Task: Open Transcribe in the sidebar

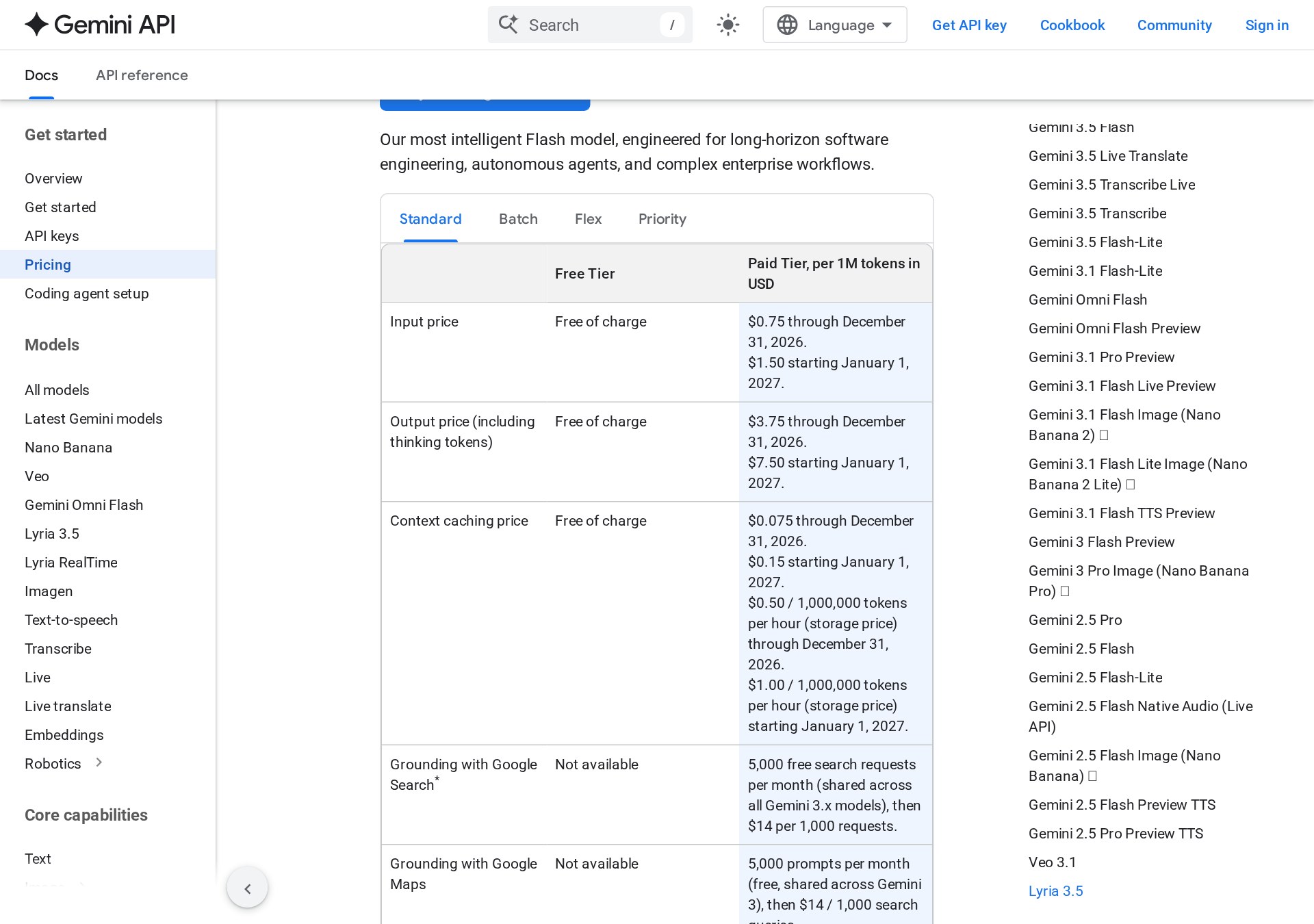Action: (x=58, y=649)
